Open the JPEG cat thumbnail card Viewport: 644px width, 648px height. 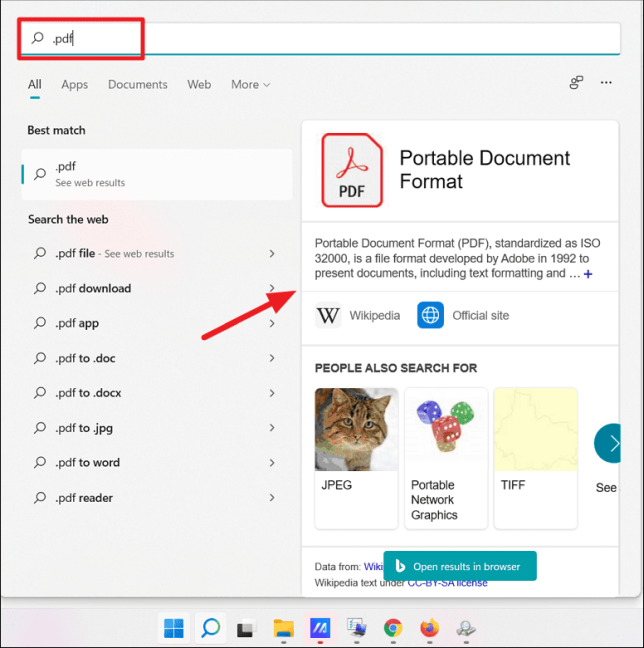click(356, 458)
